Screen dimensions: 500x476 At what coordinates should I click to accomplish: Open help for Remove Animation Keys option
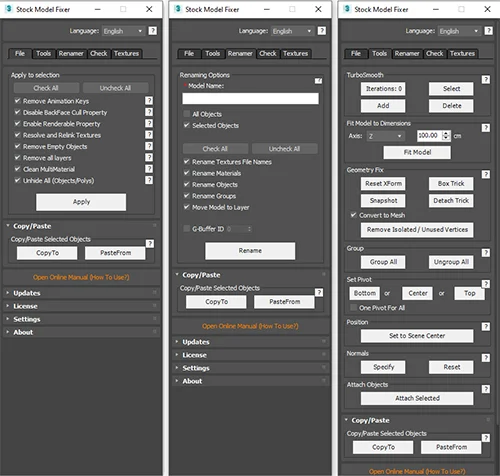pyautogui.click(x=149, y=101)
